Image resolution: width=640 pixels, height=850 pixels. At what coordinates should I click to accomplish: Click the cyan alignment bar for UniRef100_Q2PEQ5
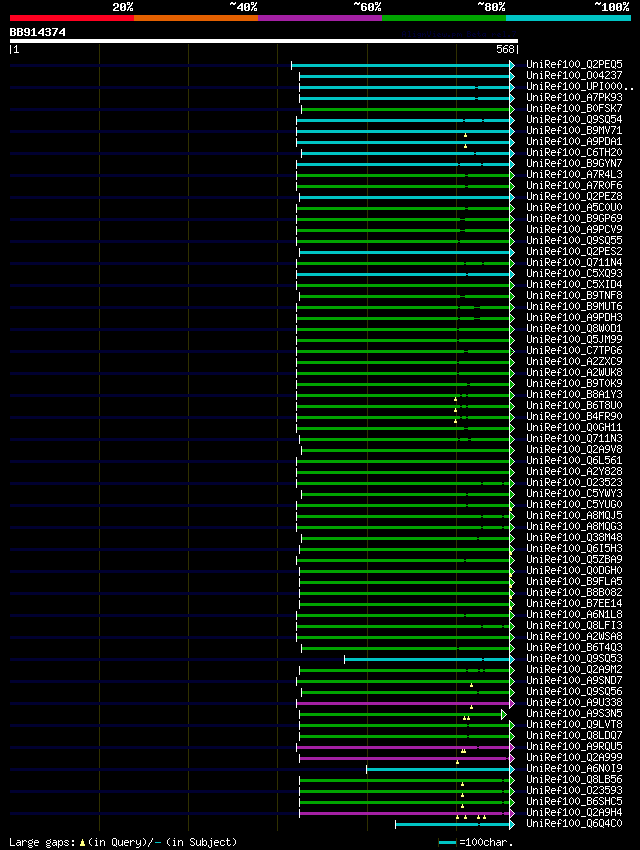pyautogui.click(x=400, y=66)
